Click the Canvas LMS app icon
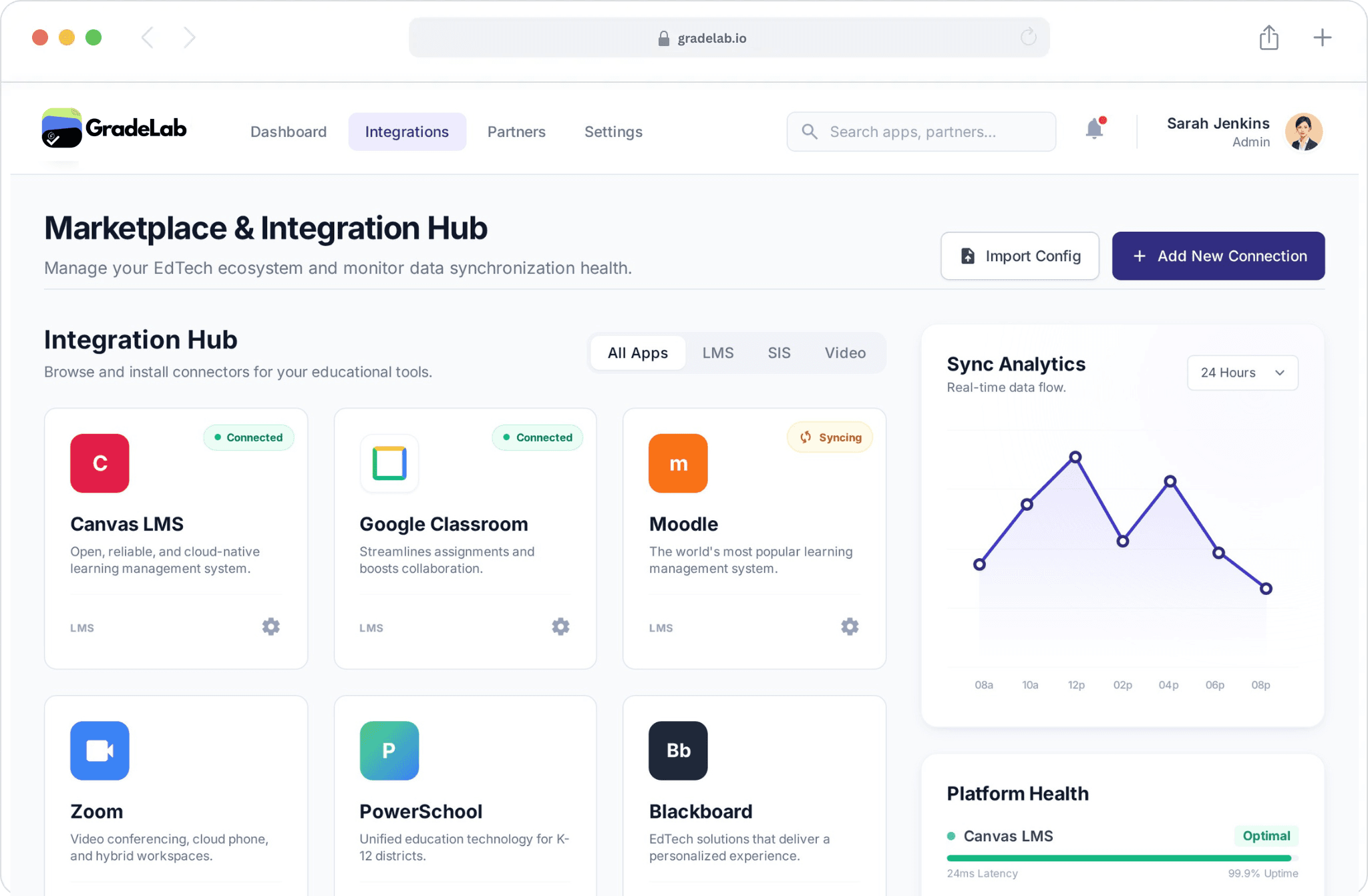The height and width of the screenshot is (896, 1368). pyautogui.click(x=100, y=463)
